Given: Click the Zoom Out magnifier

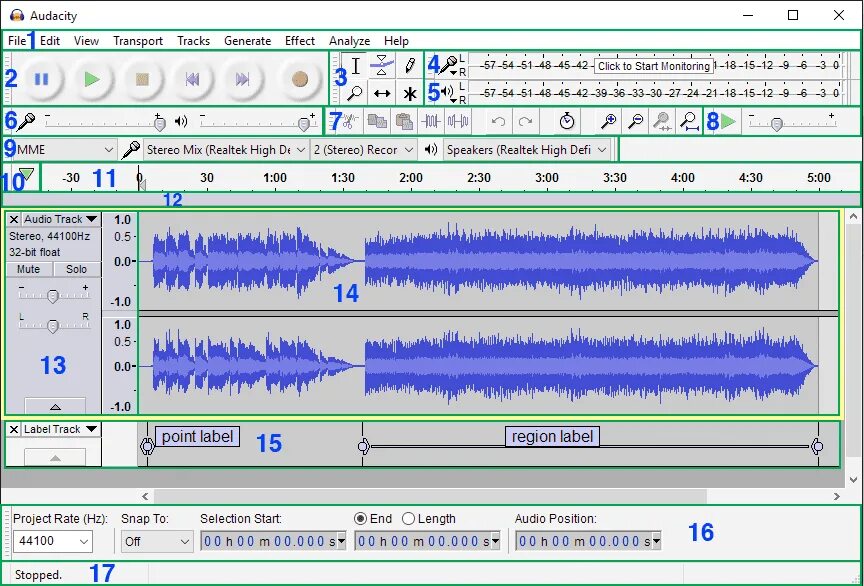Looking at the screenshot, I should (x=635, y=121).
